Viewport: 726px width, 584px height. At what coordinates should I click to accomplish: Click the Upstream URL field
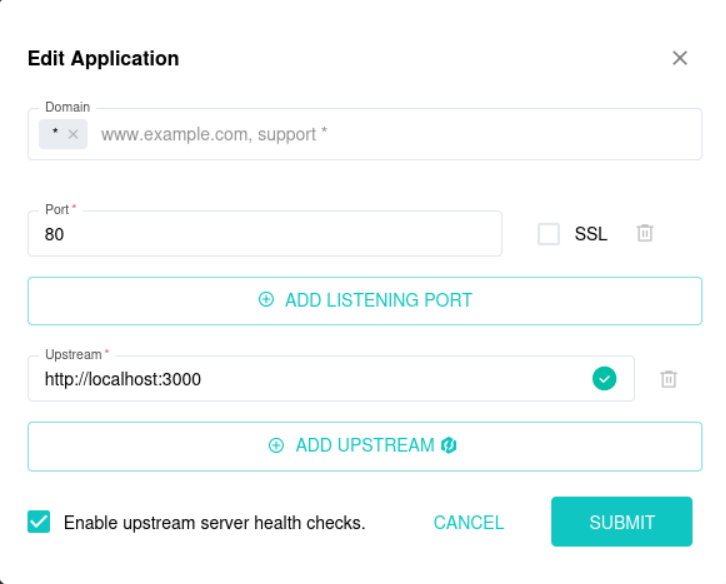pos(331,379)
